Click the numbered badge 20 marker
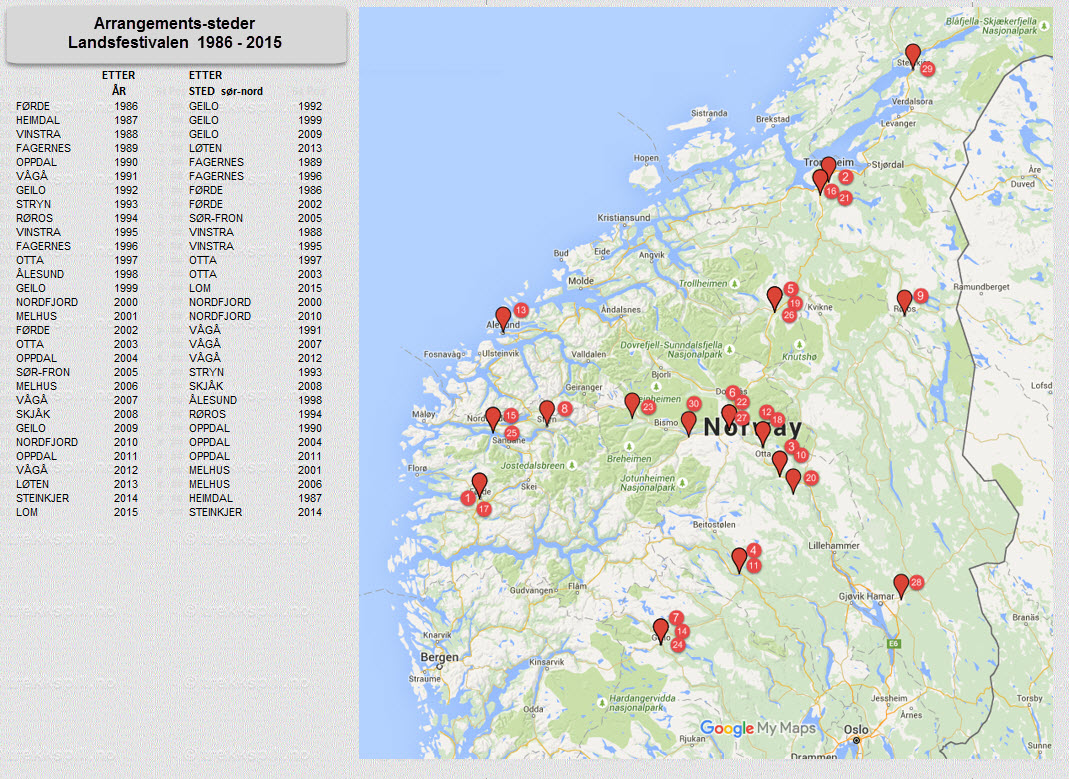This screenshot has width=1069, height=779. point(811,478)
